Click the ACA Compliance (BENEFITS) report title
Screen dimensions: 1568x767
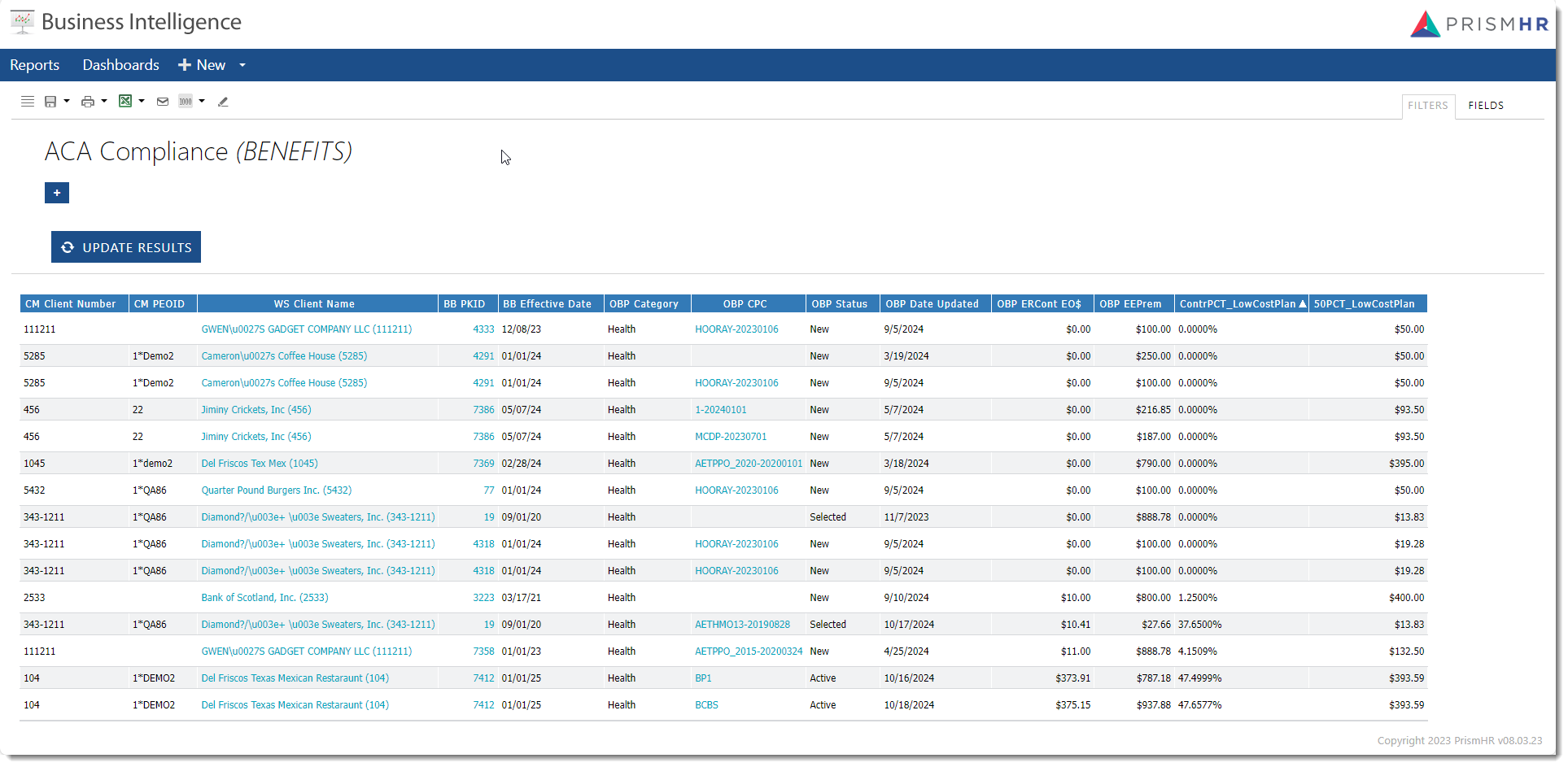tap(199, 152)
